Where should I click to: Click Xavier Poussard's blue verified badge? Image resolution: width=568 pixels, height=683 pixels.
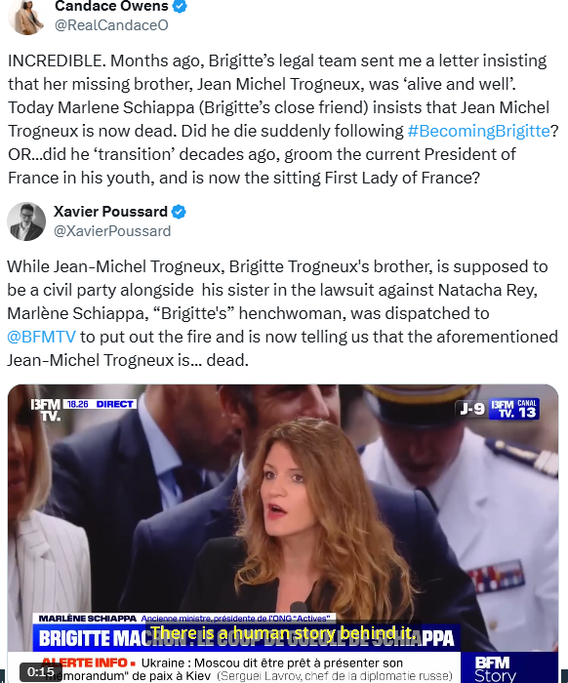pos(178,212)
